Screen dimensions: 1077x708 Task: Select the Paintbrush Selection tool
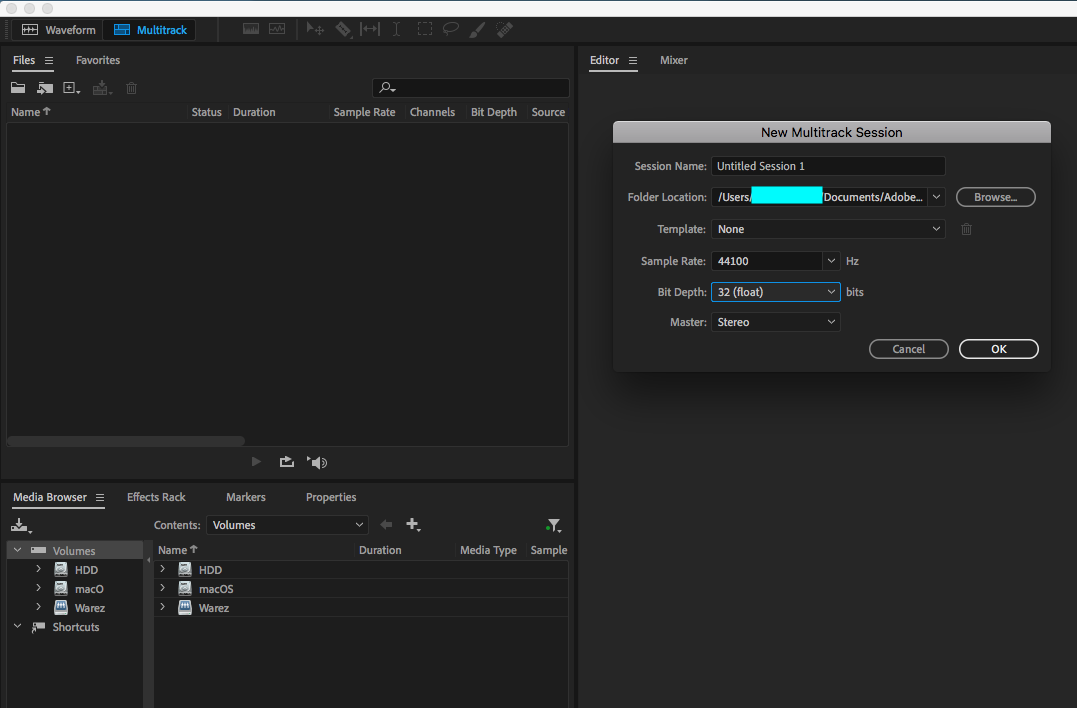(x=477, y=29)
